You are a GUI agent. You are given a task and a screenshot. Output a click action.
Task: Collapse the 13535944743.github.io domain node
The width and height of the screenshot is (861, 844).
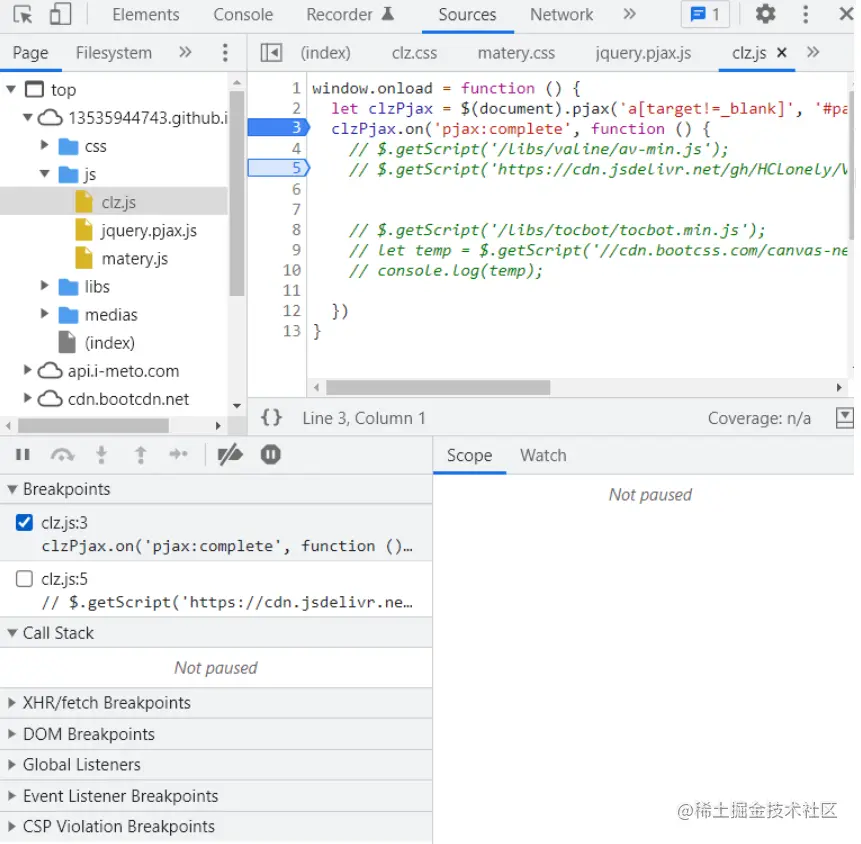click(27, 117)
